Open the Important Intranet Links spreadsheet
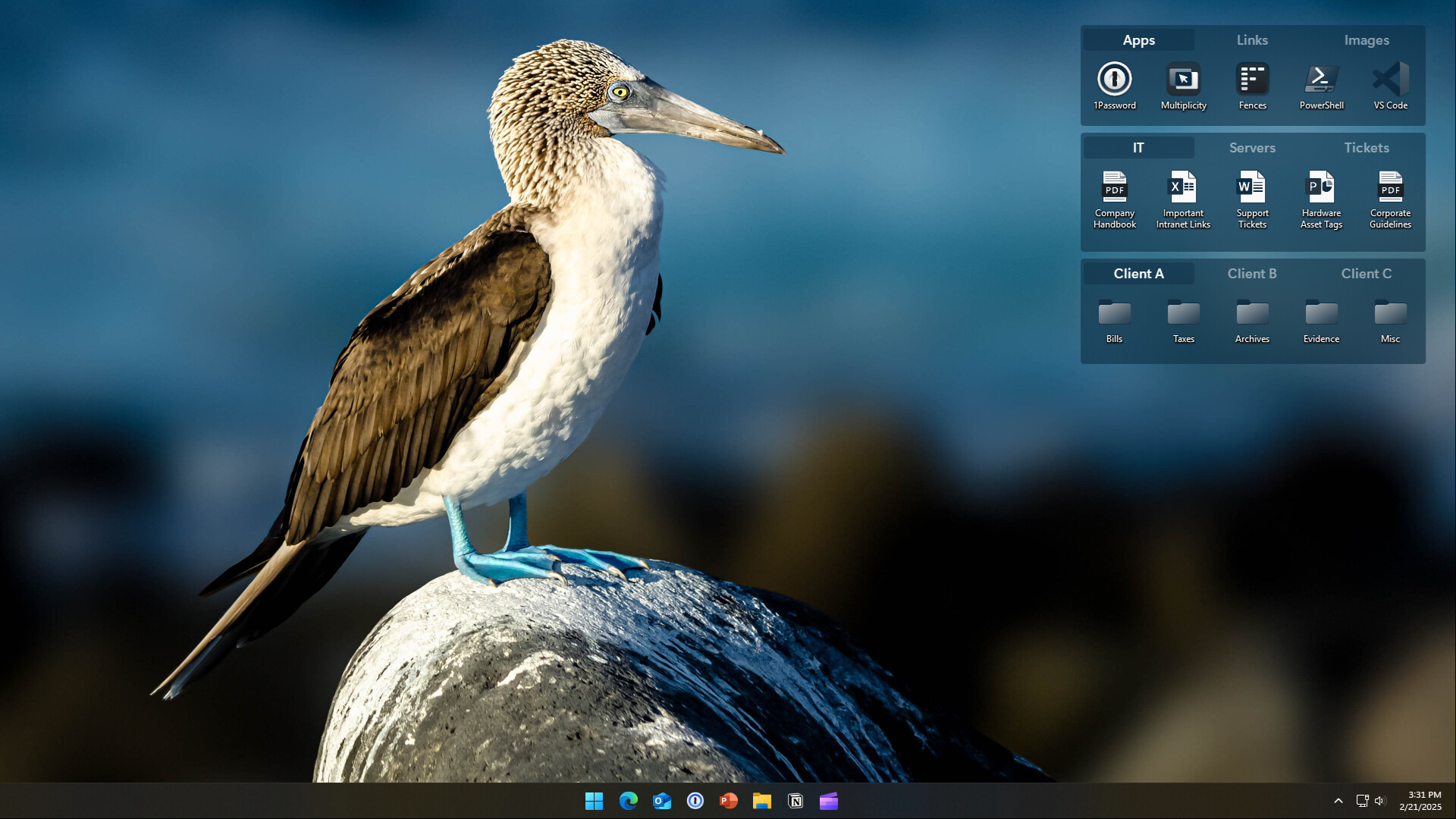 [1183, 188]
